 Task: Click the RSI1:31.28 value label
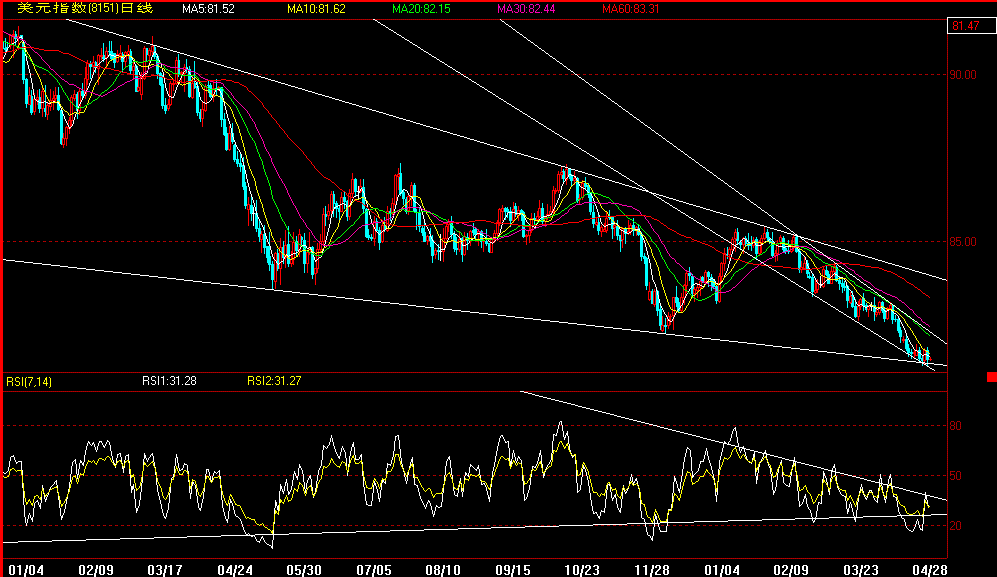pos(170,381)
